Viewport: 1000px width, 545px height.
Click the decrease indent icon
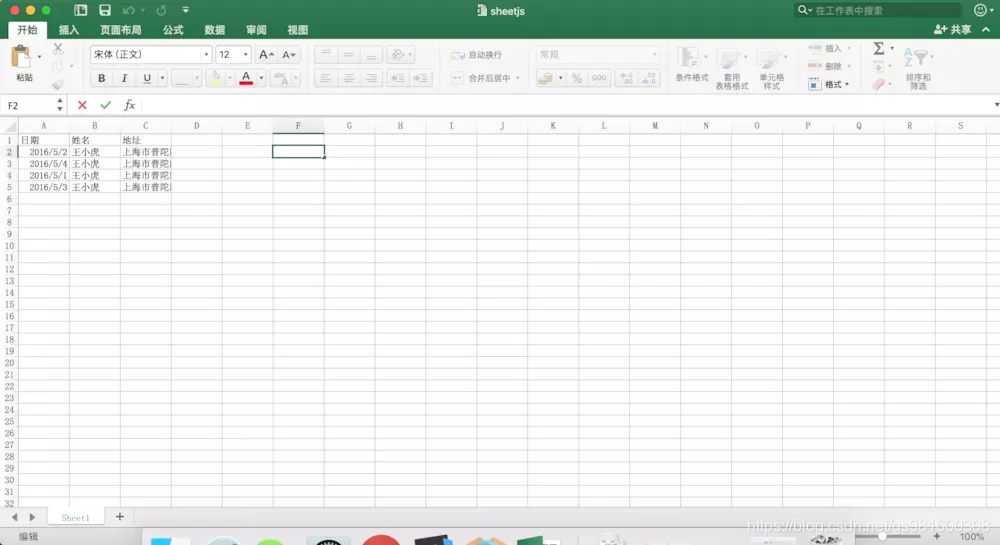397,78
